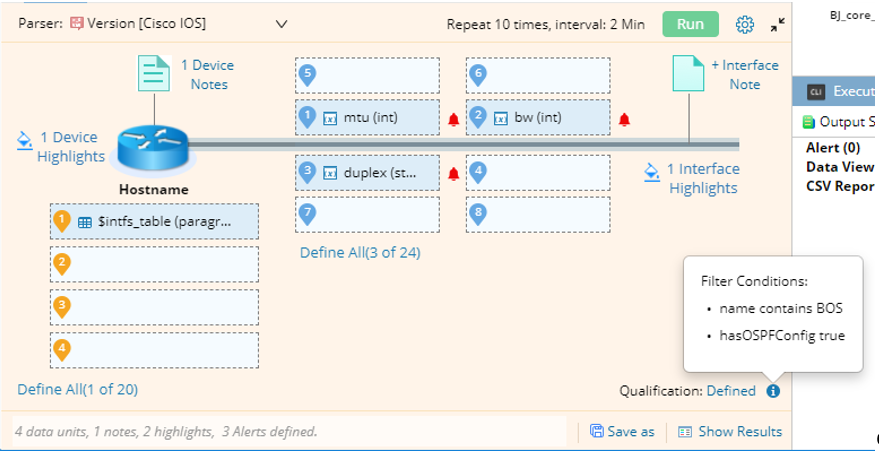Click the 'hasOSPFConfig true' filter condition
The height and width of the screenshot is (452, 879).
(782, 335)
